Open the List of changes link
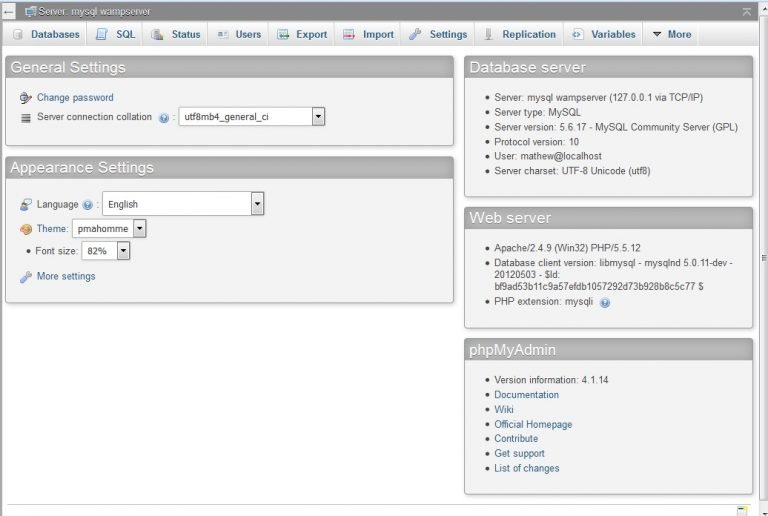Viewport: 768px width, 516px height. tap(527, 468)
